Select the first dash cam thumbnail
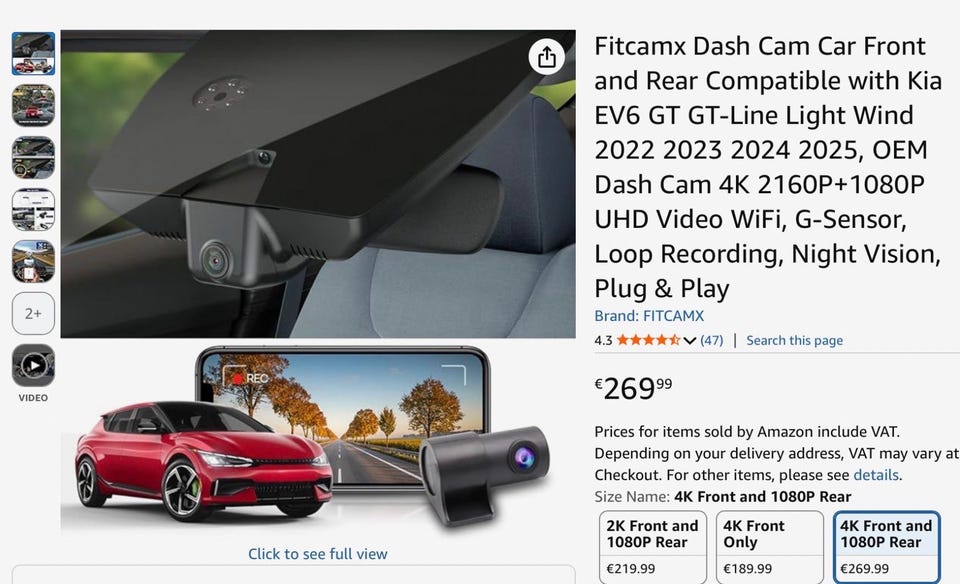 coord(33,54)
